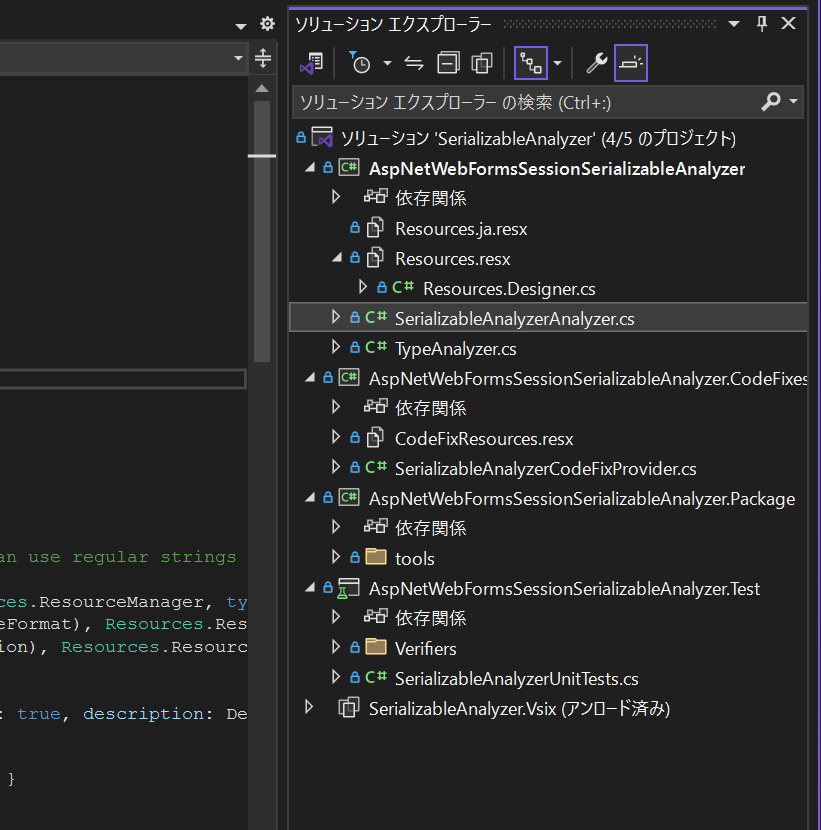Collapse the bold AspNetWebFormsSessionSerializableAnalyzer project
This screenshot has width=821, height=830.
[310, 168]
